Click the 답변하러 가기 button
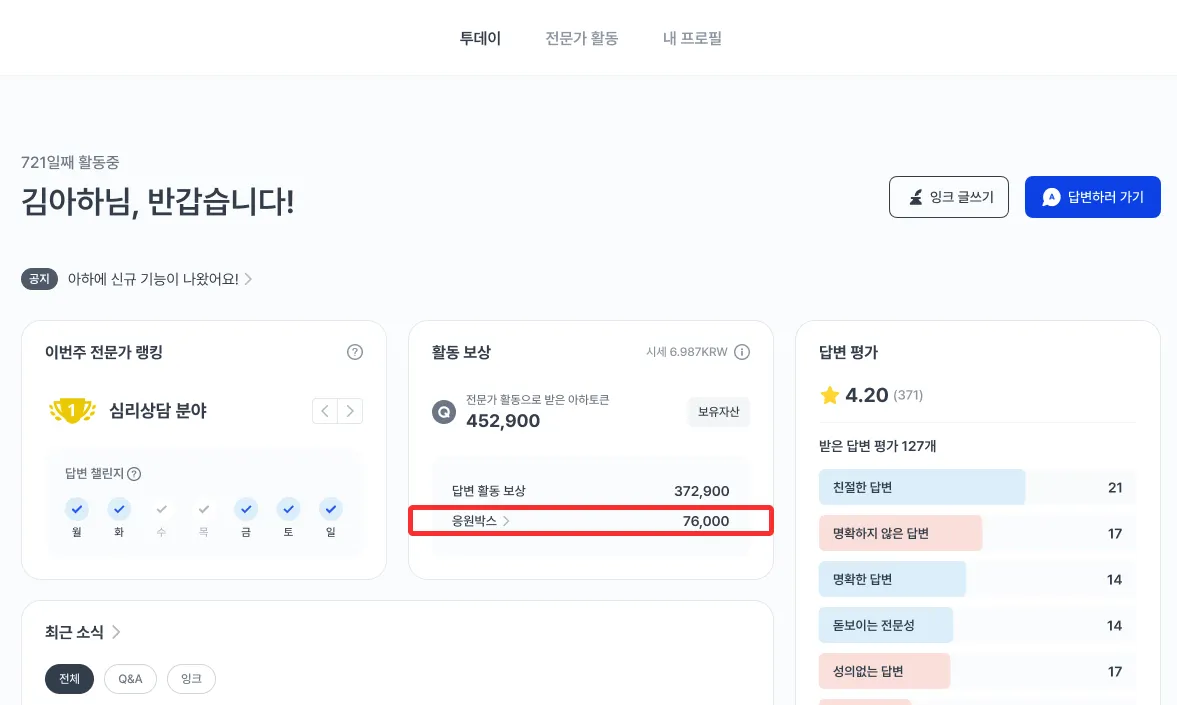 1092,197
